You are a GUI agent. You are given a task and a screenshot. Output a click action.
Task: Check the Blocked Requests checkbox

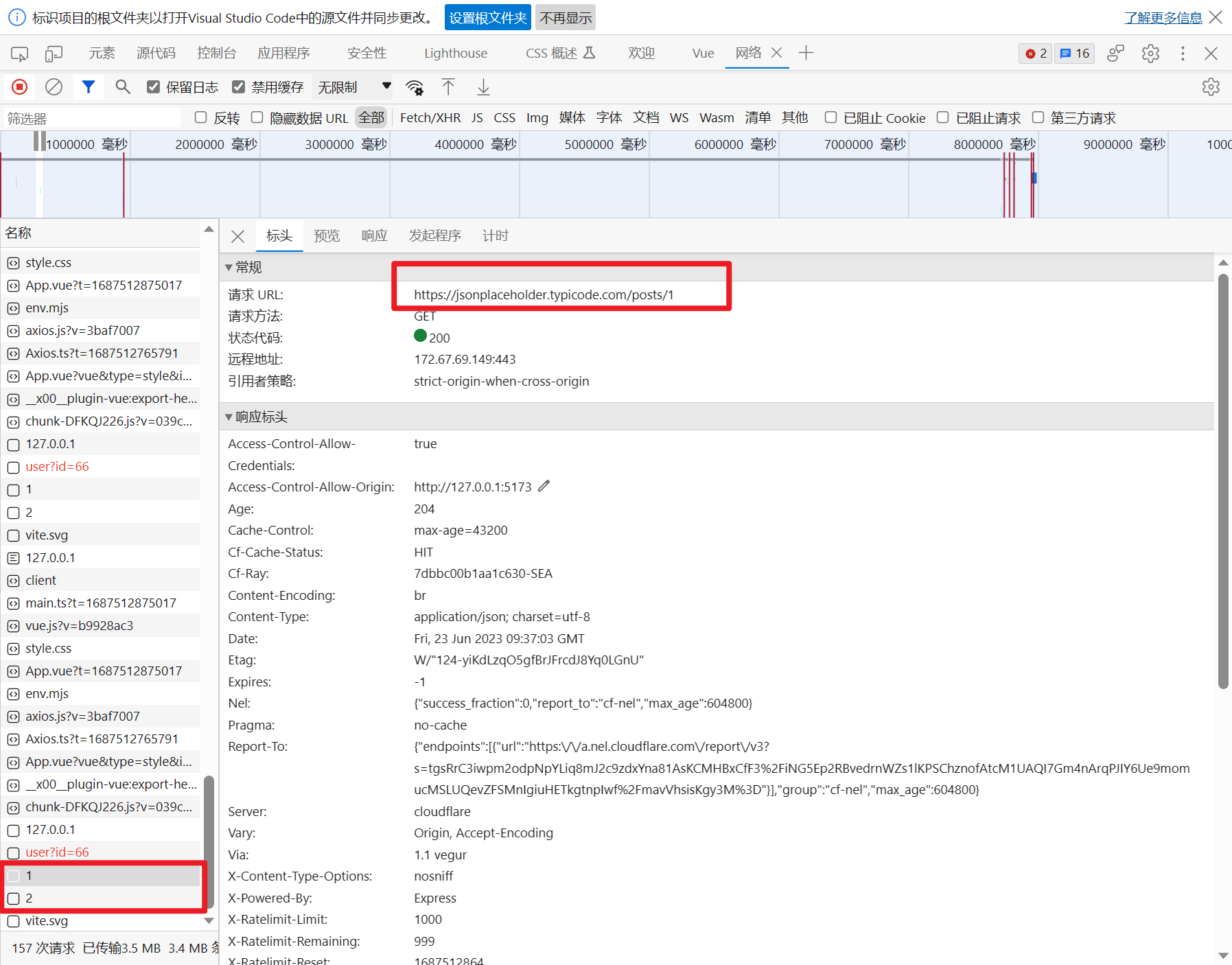click(x=943, y=117)
